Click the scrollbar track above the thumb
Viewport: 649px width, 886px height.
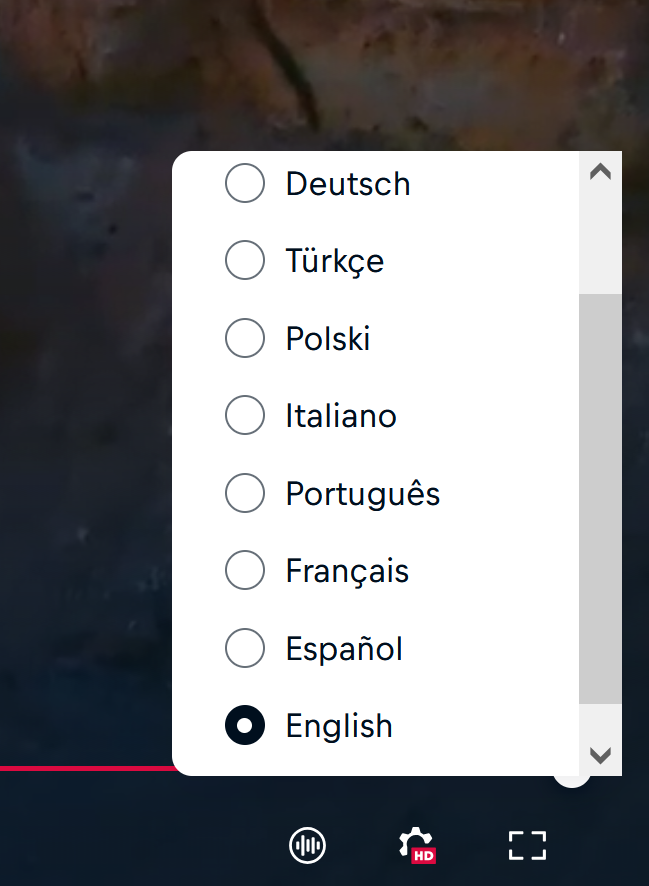click(600, 240)
